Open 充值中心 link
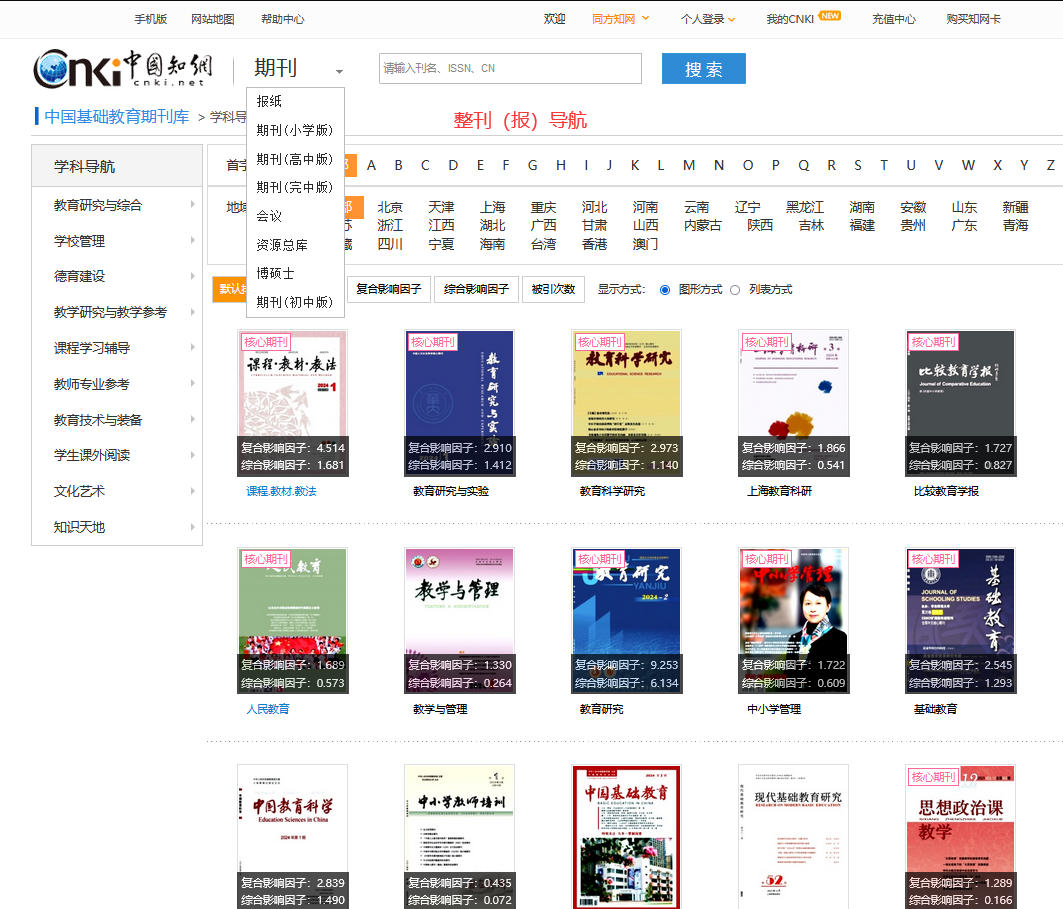 click(x=894, y=19)
